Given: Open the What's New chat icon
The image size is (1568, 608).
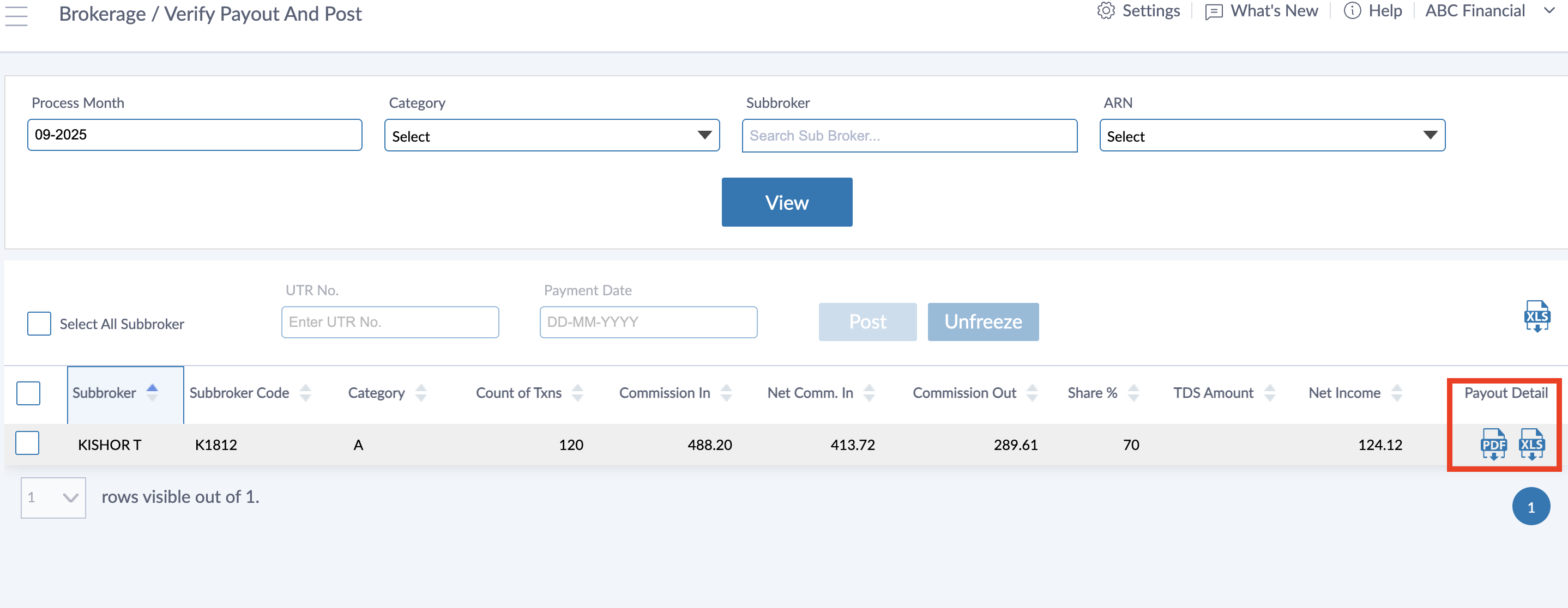Looking at the screenshot, I should (1213, 11).
